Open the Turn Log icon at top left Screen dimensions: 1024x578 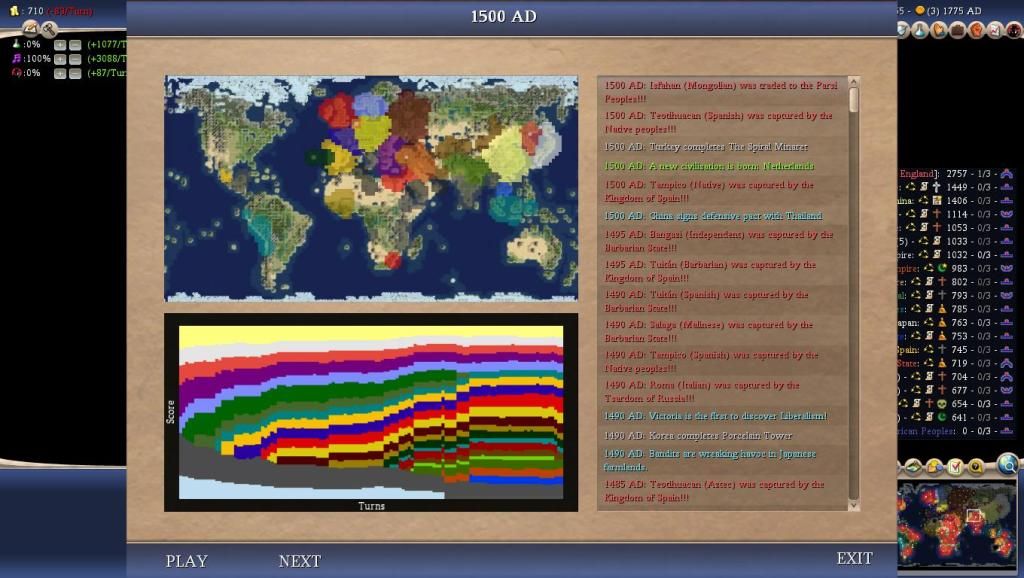coord(30,27)
